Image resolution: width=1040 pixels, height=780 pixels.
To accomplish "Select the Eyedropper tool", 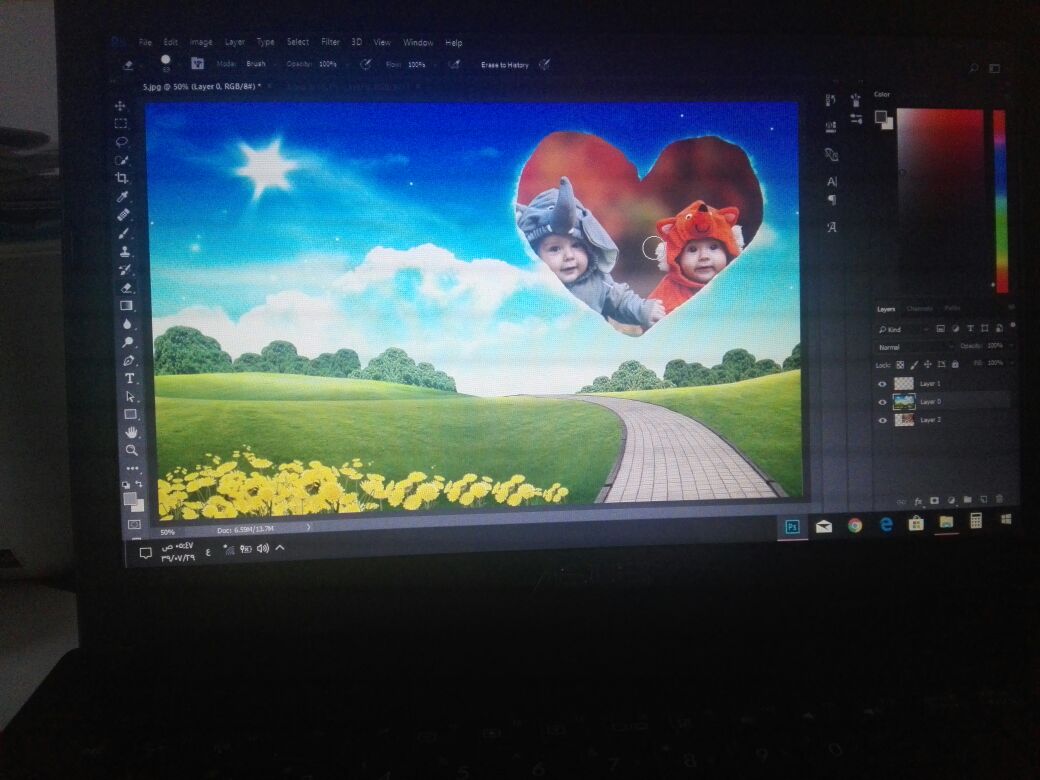I will point(123,196).
